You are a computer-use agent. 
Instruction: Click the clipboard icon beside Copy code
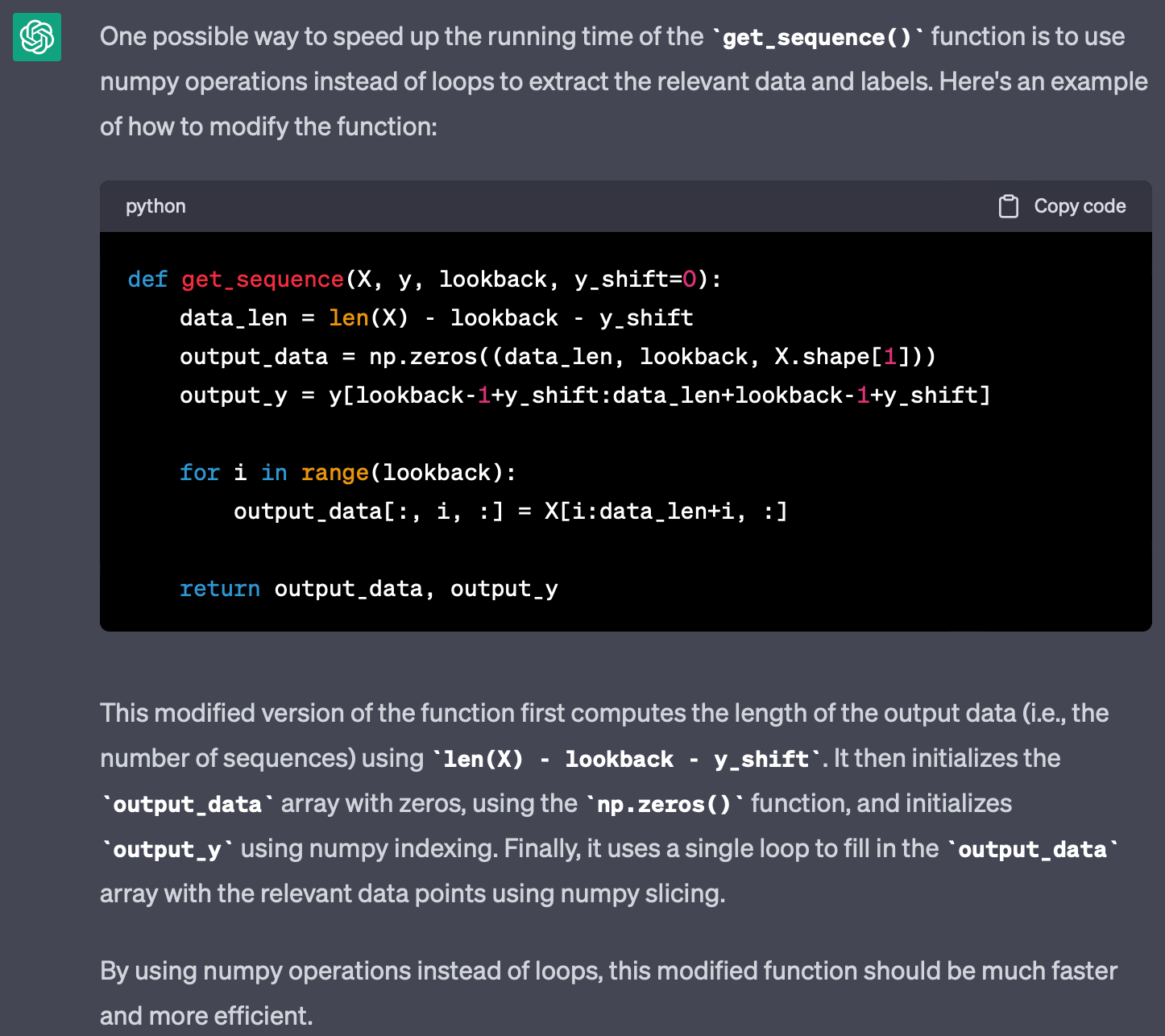[x=1008, y=206]
